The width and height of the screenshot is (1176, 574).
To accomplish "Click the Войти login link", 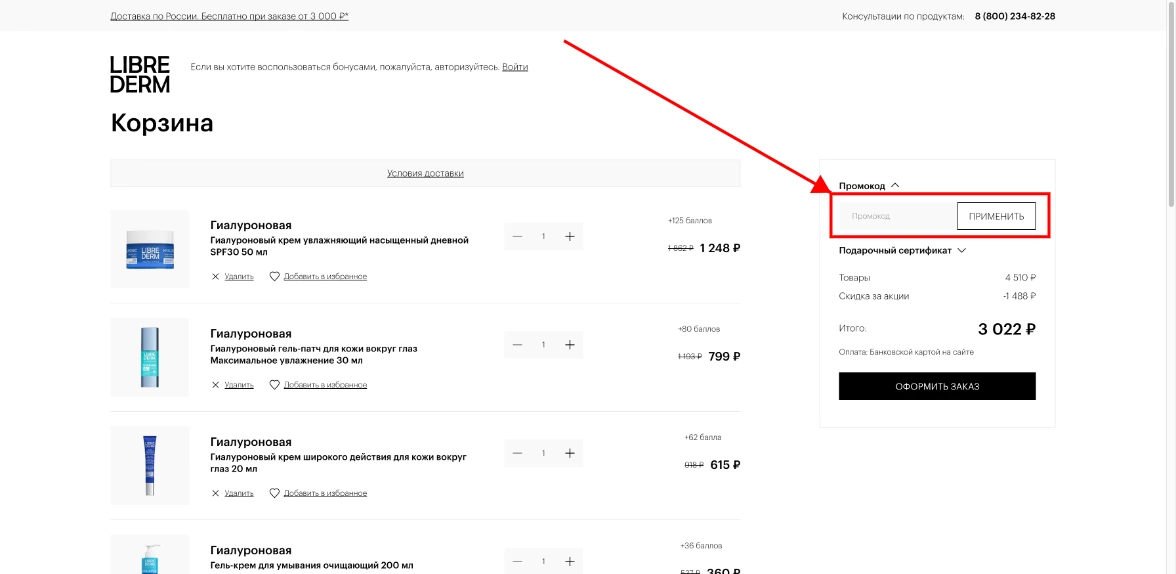I will [515, 67].
